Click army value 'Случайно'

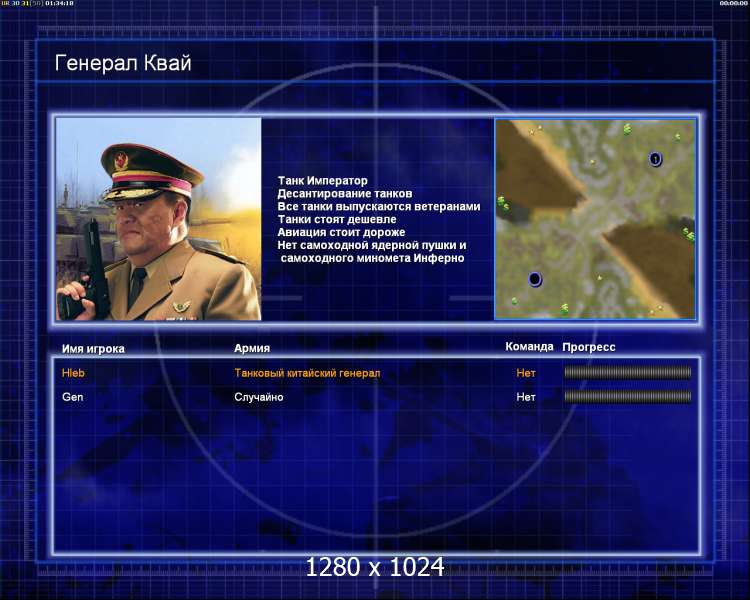[259, 397]
